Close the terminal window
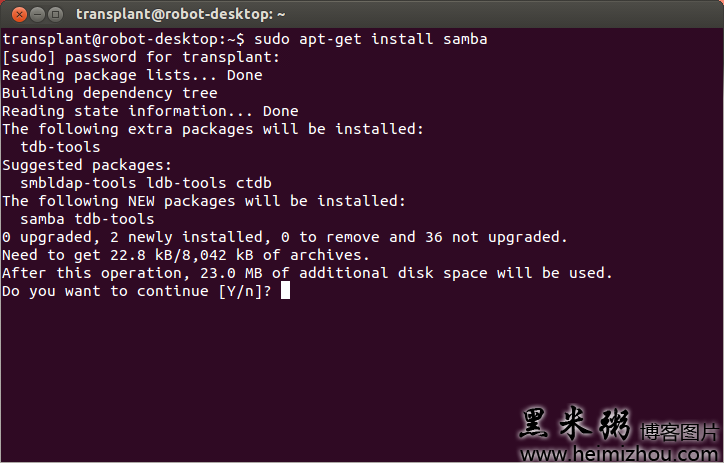This screenshot has width=724, height=463. tap(19, 14)
